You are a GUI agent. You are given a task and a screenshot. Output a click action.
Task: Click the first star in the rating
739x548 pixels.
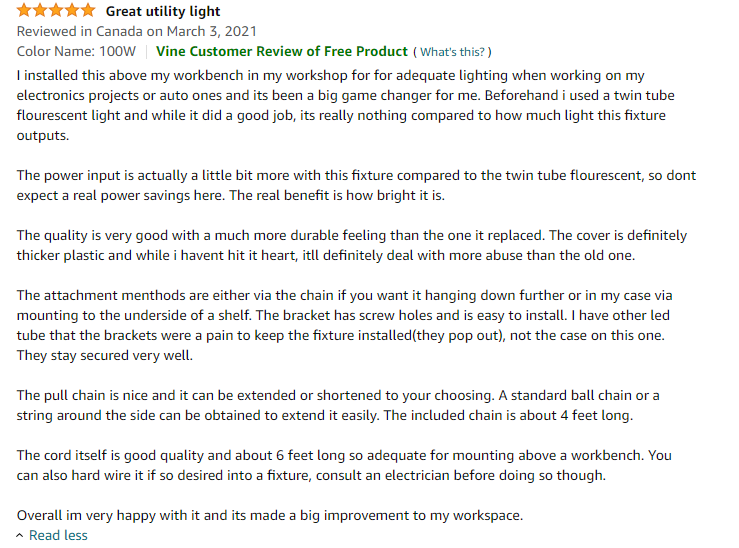tap(24, 11)
